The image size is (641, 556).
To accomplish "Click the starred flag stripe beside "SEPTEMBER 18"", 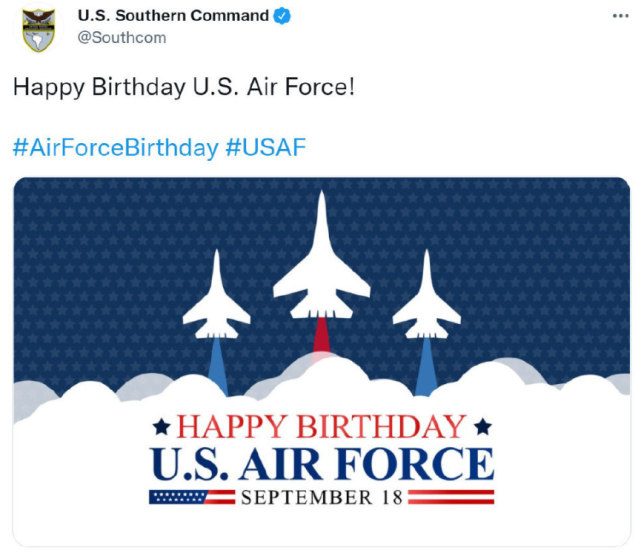I will click(192, 497).
